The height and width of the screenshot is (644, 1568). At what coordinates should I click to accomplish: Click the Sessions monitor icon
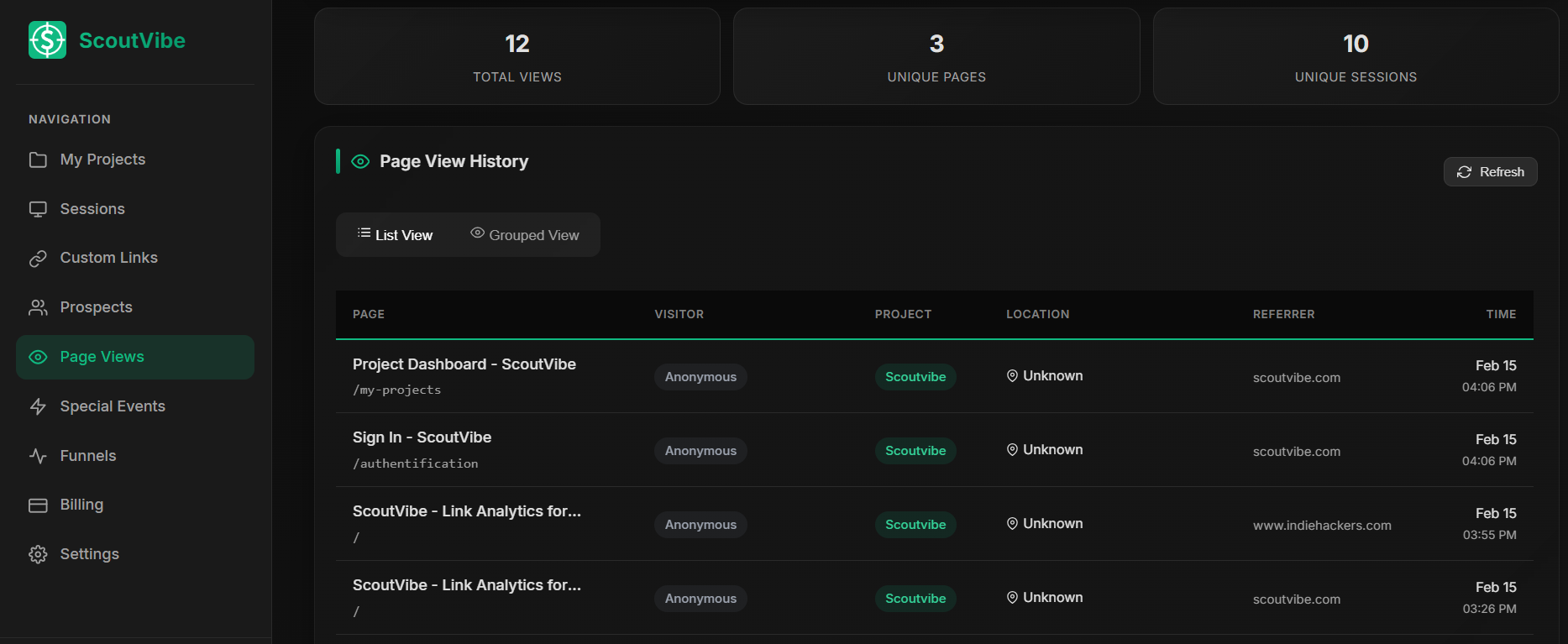(x=38, y=209)
